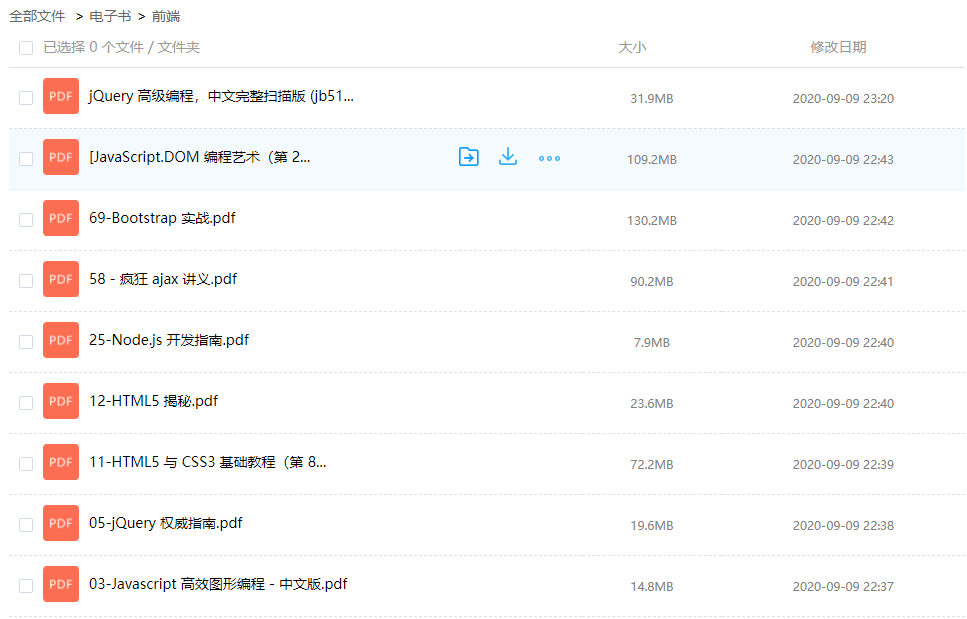Check the jQuery 高级编程 file checkbox
967x619 pixels.
coord(26,98)
